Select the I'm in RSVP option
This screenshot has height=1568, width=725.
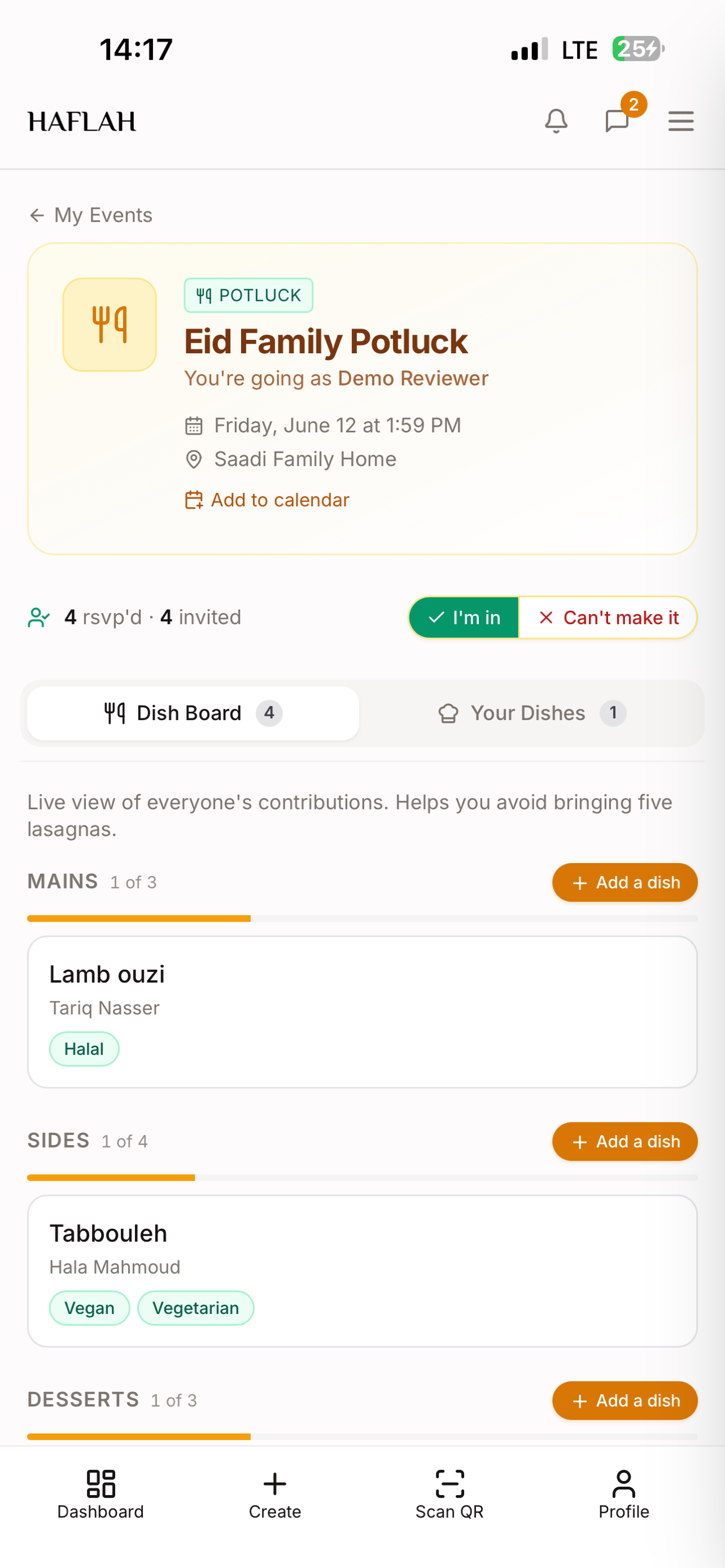coord(464,617)
